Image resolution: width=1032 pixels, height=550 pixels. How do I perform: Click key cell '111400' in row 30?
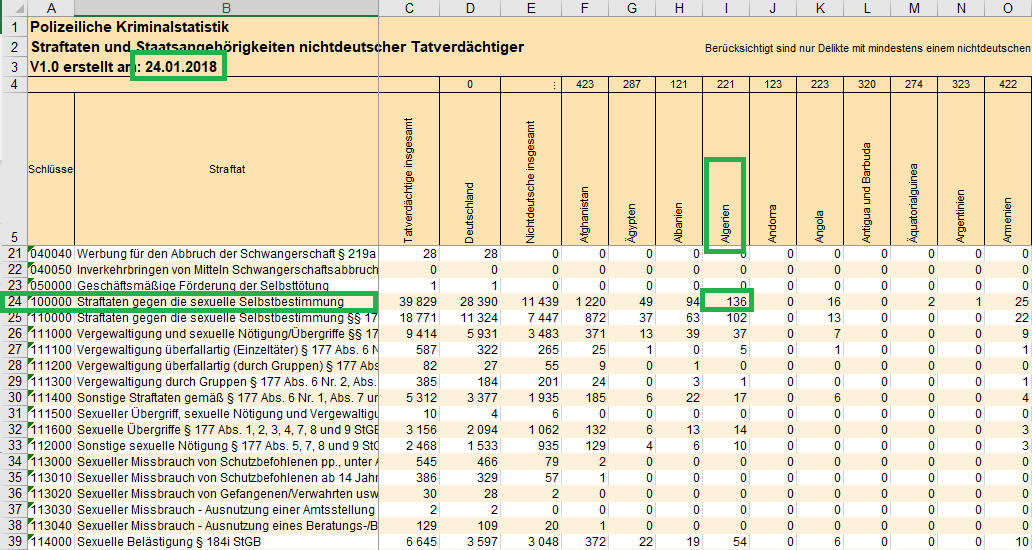click(51, 397)
